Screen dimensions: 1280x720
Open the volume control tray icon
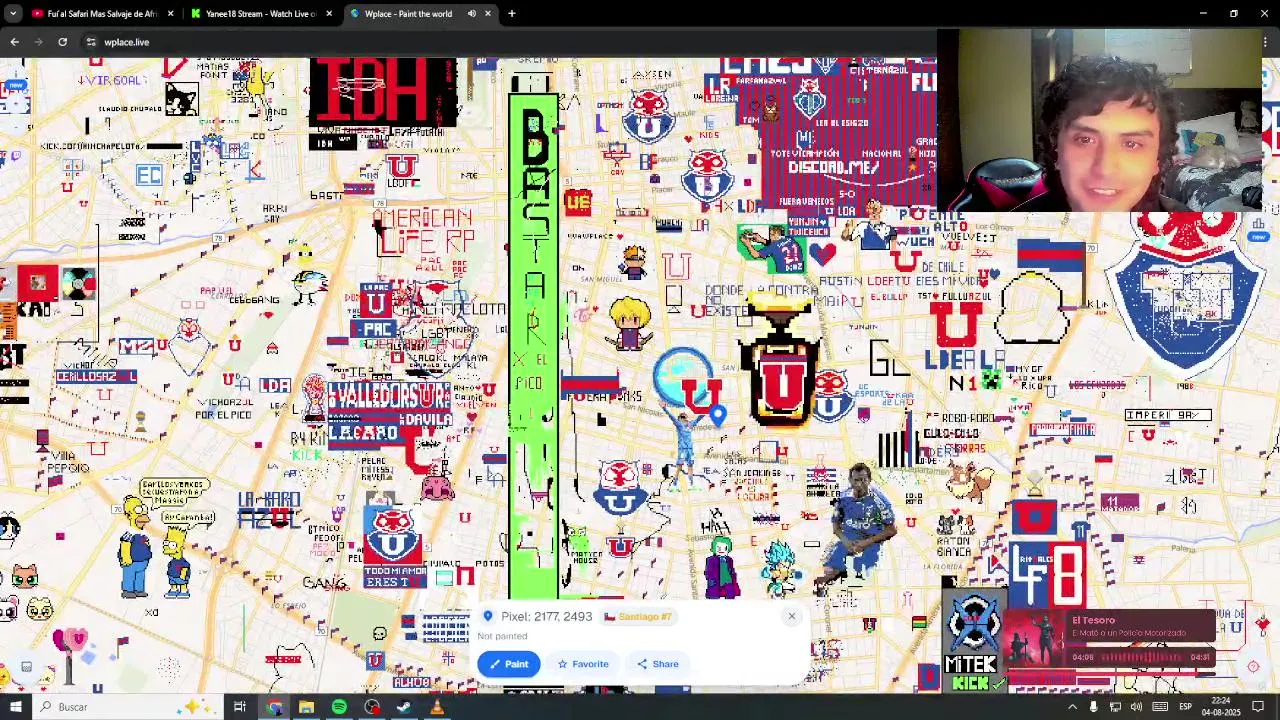(1137, 707)
